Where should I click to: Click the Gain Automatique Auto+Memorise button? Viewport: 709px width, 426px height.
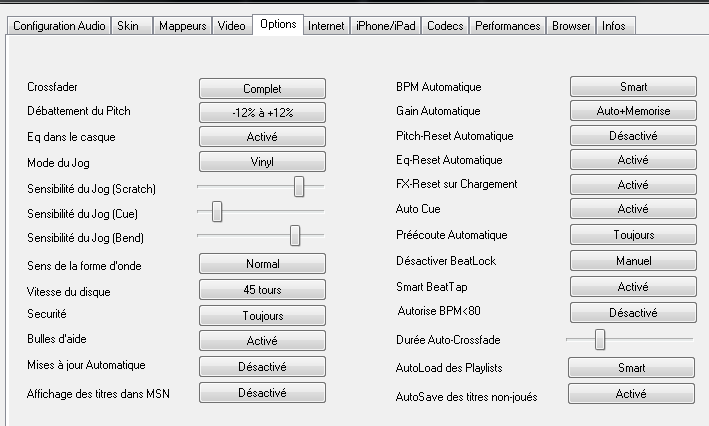632,111
